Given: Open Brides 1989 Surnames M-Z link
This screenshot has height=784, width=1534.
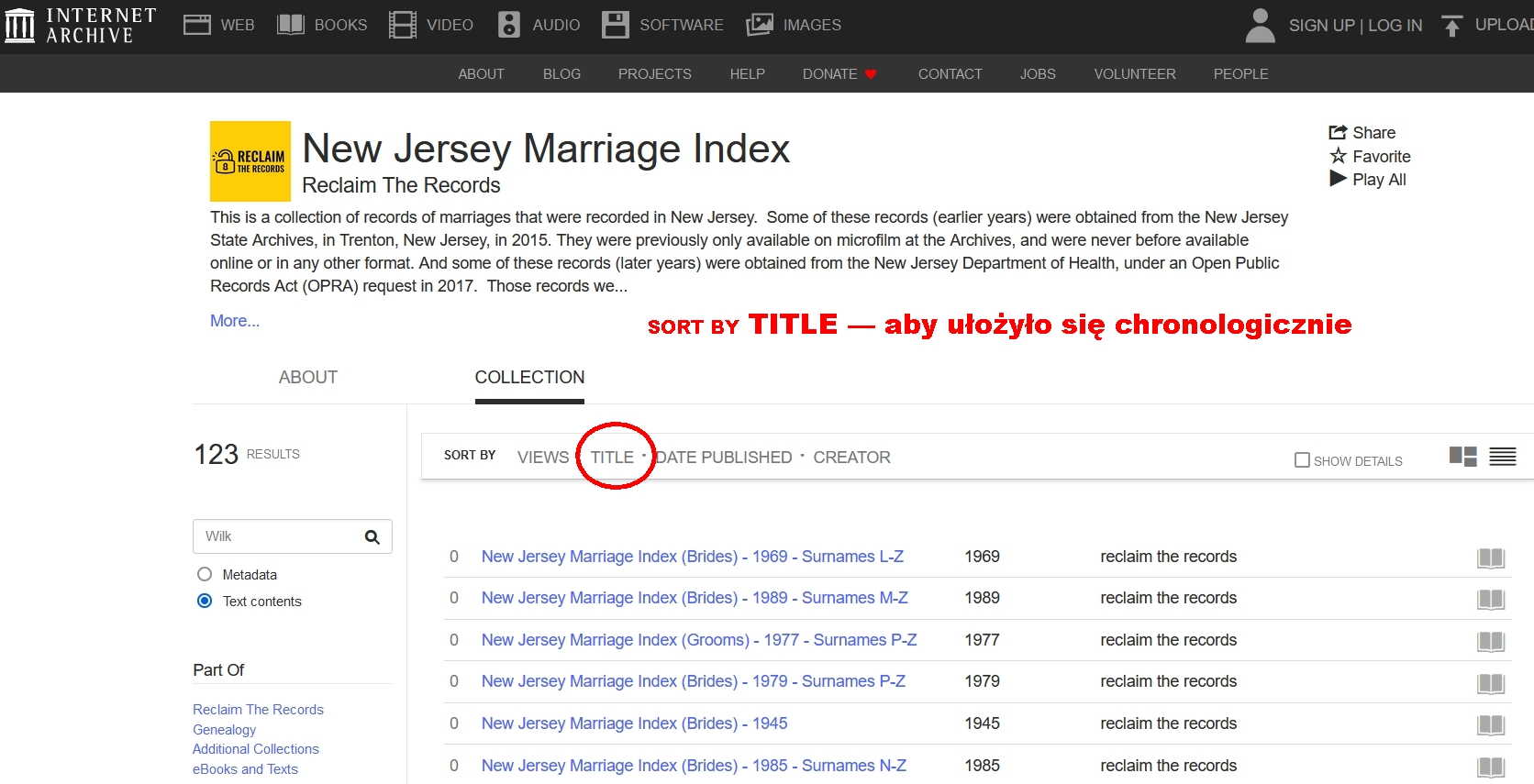Looking at the screenshot, I should [695, 598].
